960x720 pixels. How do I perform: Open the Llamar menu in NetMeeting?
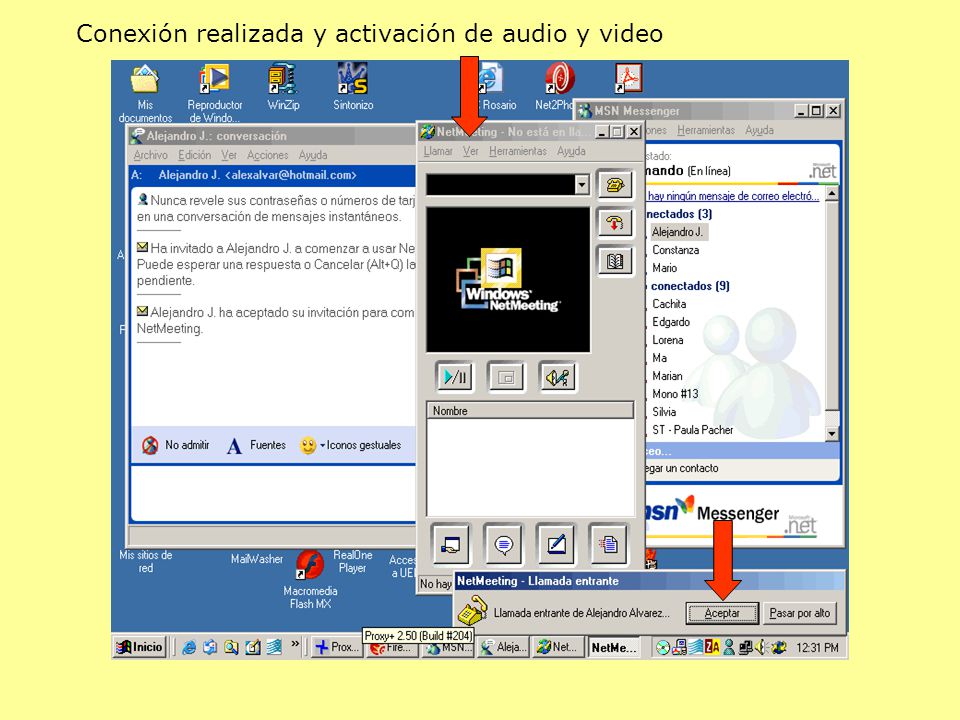(x=438, y=151)
